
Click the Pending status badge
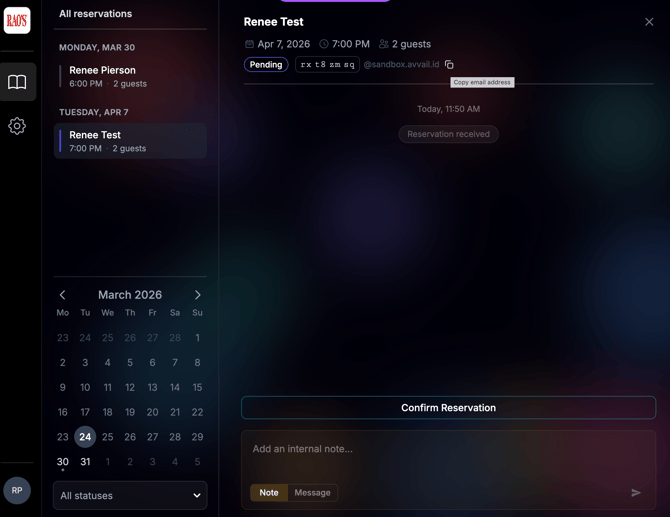point(266,65)
